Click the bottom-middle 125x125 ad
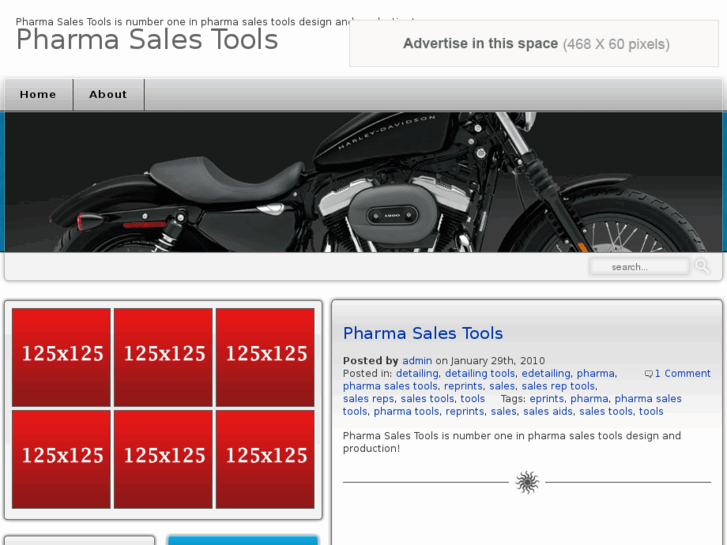 [x=163, y=459]
